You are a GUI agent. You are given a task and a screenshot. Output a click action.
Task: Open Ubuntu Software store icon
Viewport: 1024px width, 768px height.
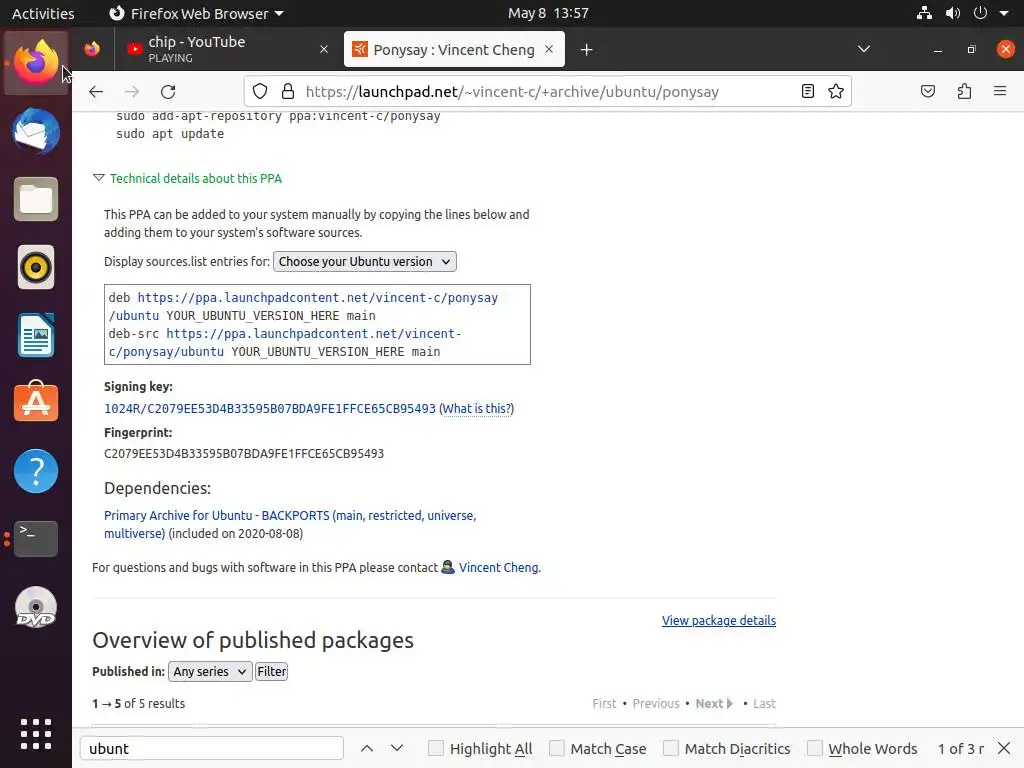point(36,402)
